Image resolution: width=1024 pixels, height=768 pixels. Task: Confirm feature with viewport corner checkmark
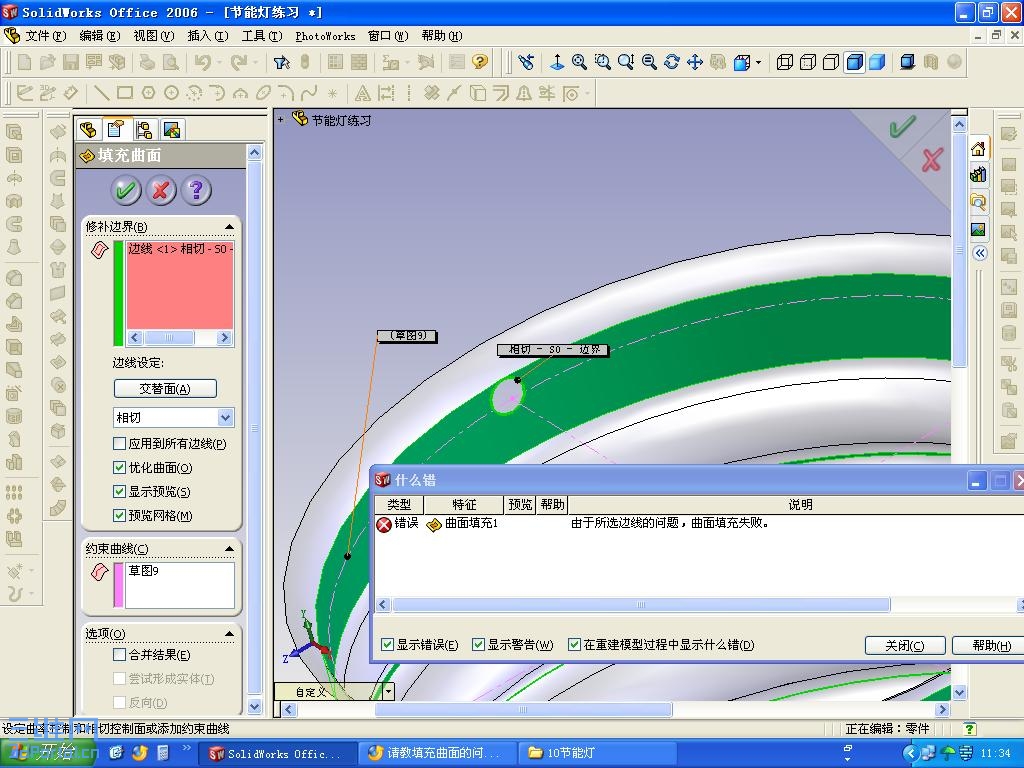coord(903,126)
